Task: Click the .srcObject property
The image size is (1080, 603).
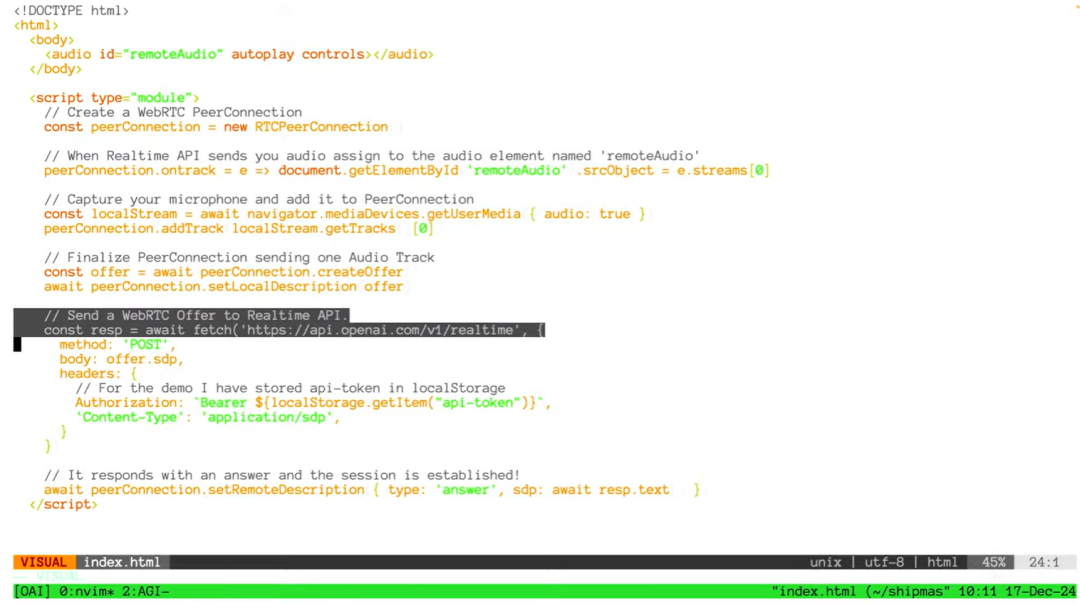Action: click(x=614, y=170)
